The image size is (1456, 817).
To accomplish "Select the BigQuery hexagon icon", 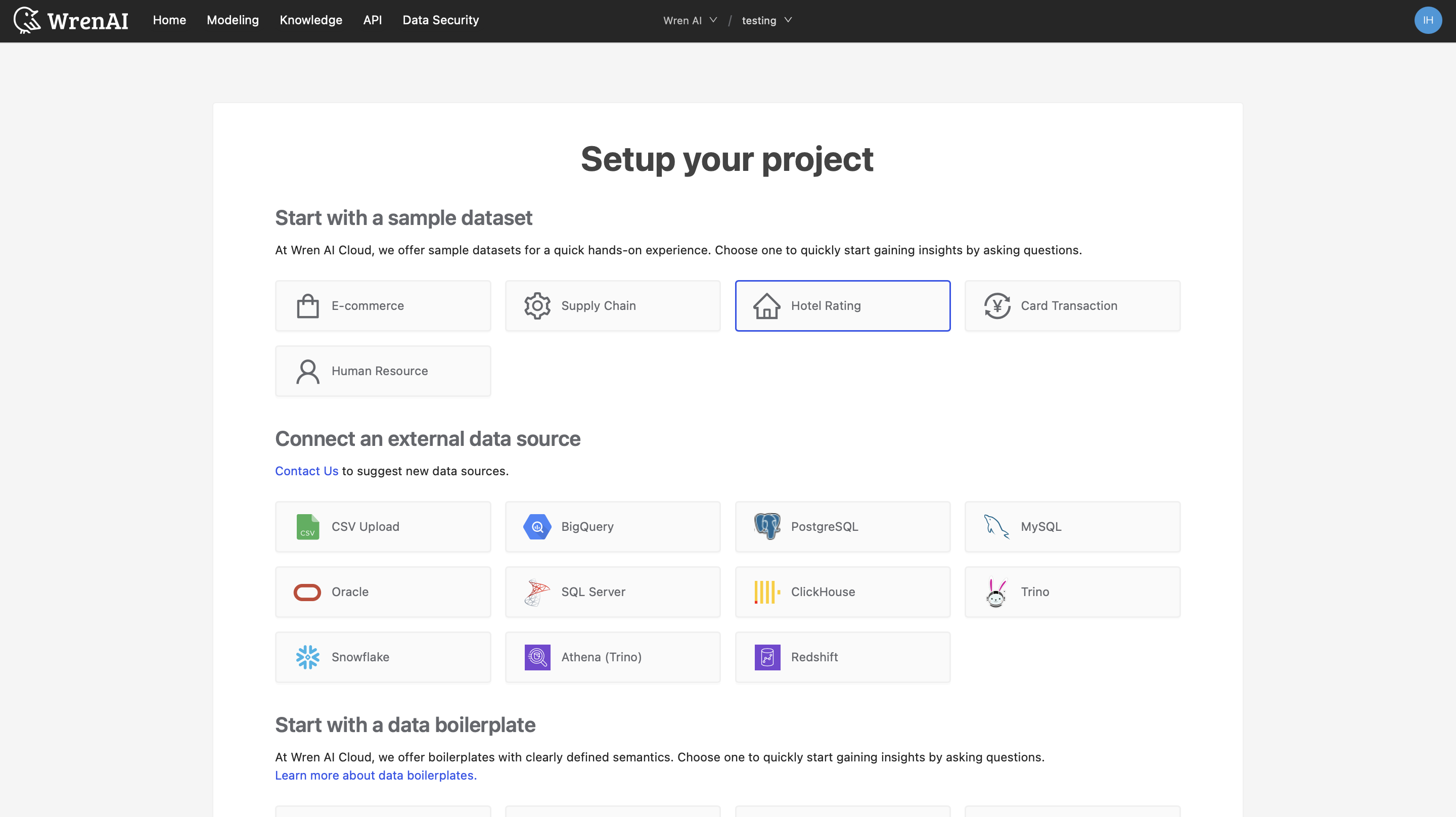I will pos(537,526).
